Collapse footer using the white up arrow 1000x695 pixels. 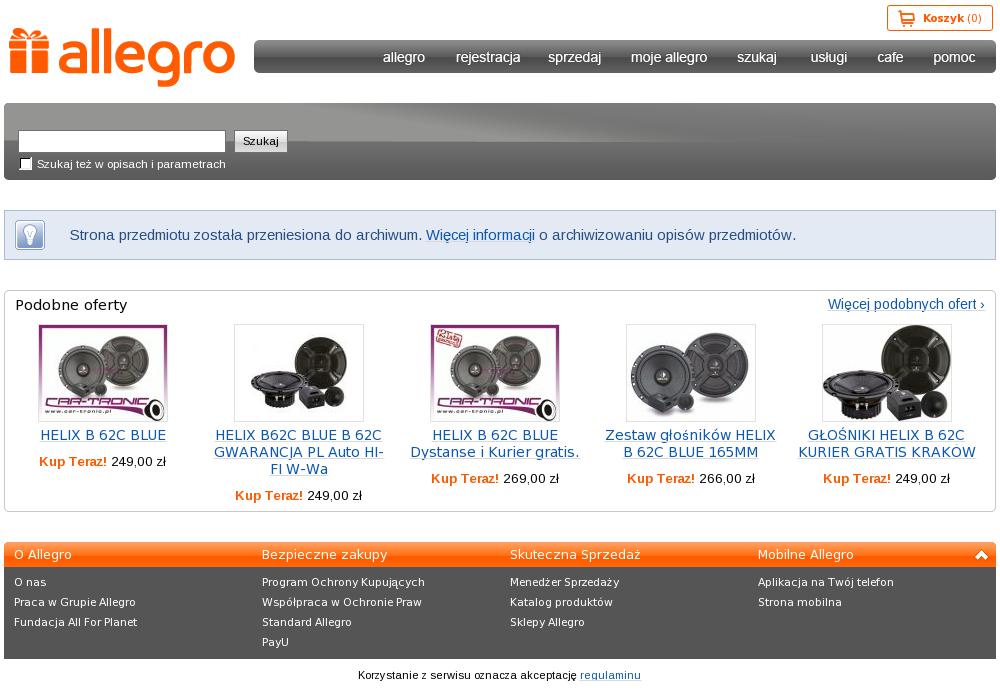point(982,555)
